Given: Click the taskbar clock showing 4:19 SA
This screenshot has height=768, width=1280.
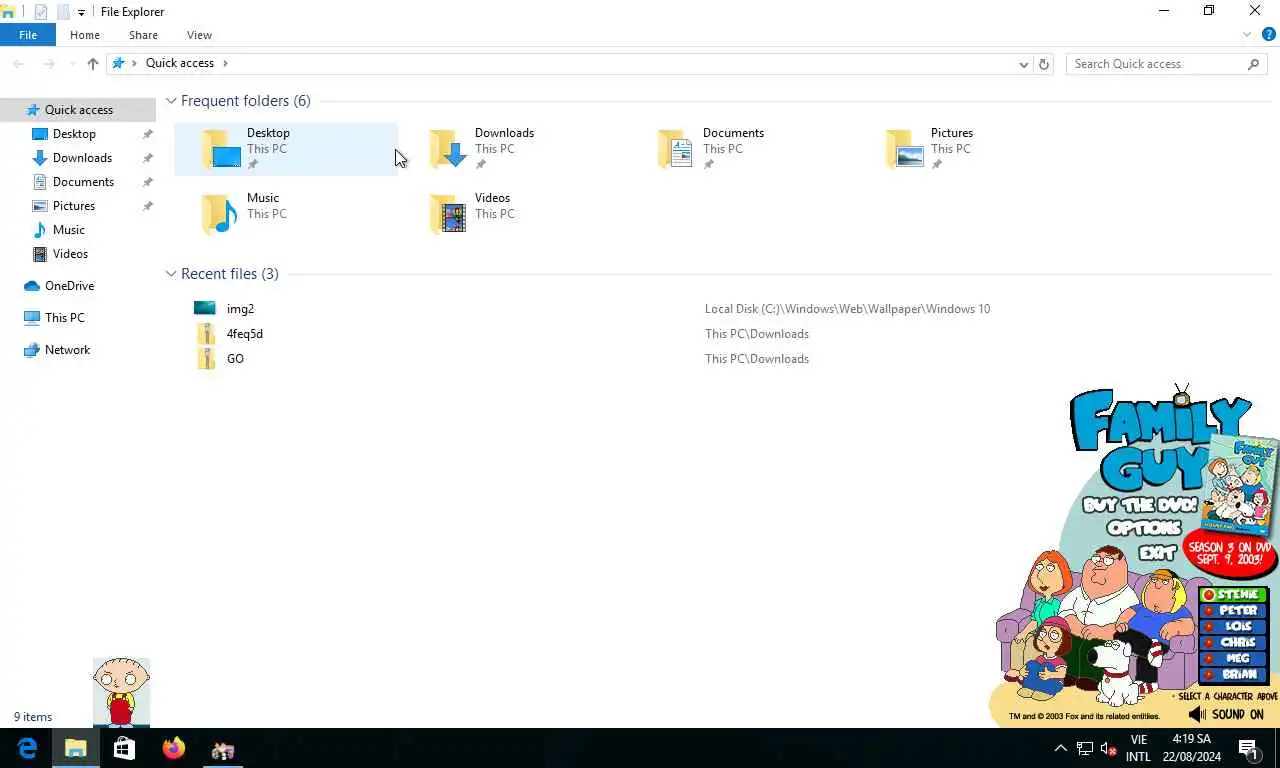Looking at the screenshot, I should click(x=1191, y=748).
